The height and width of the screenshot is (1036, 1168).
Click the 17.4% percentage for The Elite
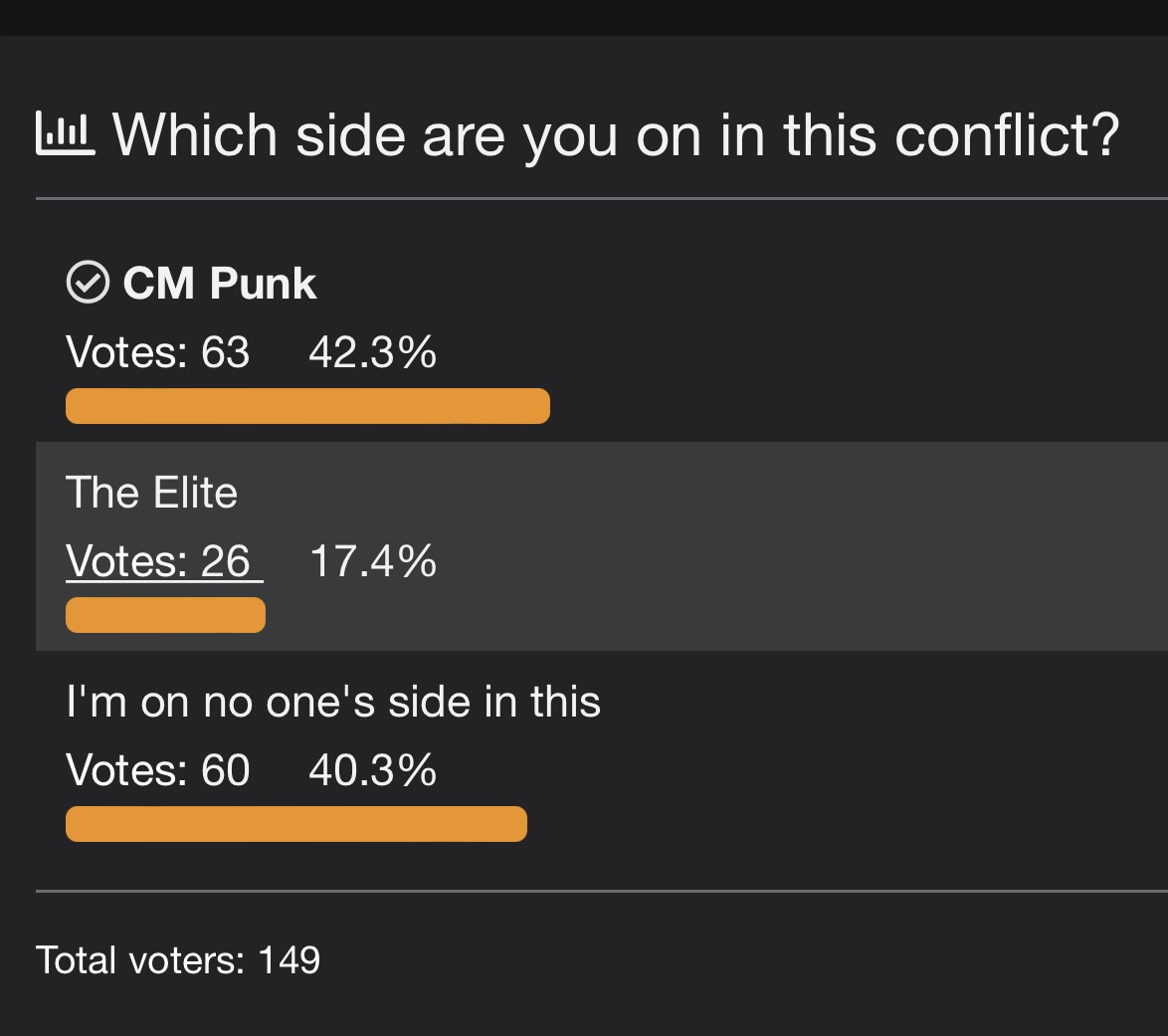(373, 562)
